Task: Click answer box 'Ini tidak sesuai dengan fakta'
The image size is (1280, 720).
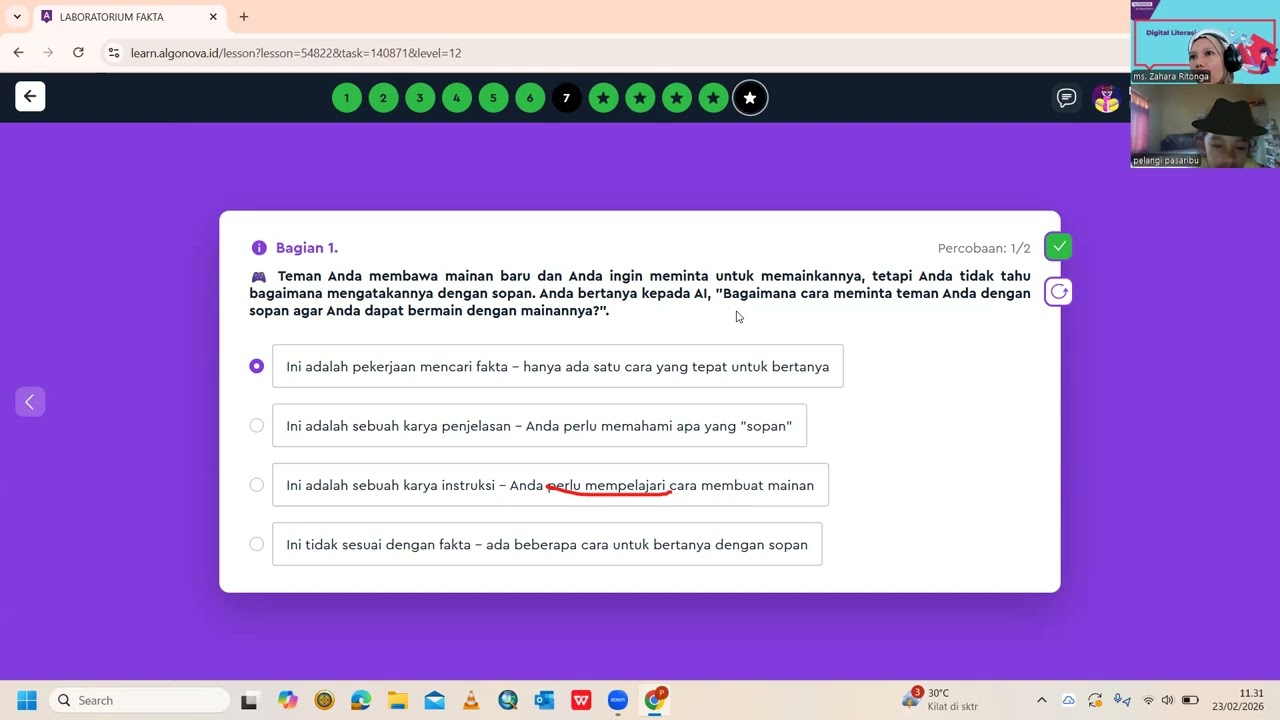Action: pyautogui.click(x=547, y=544)
